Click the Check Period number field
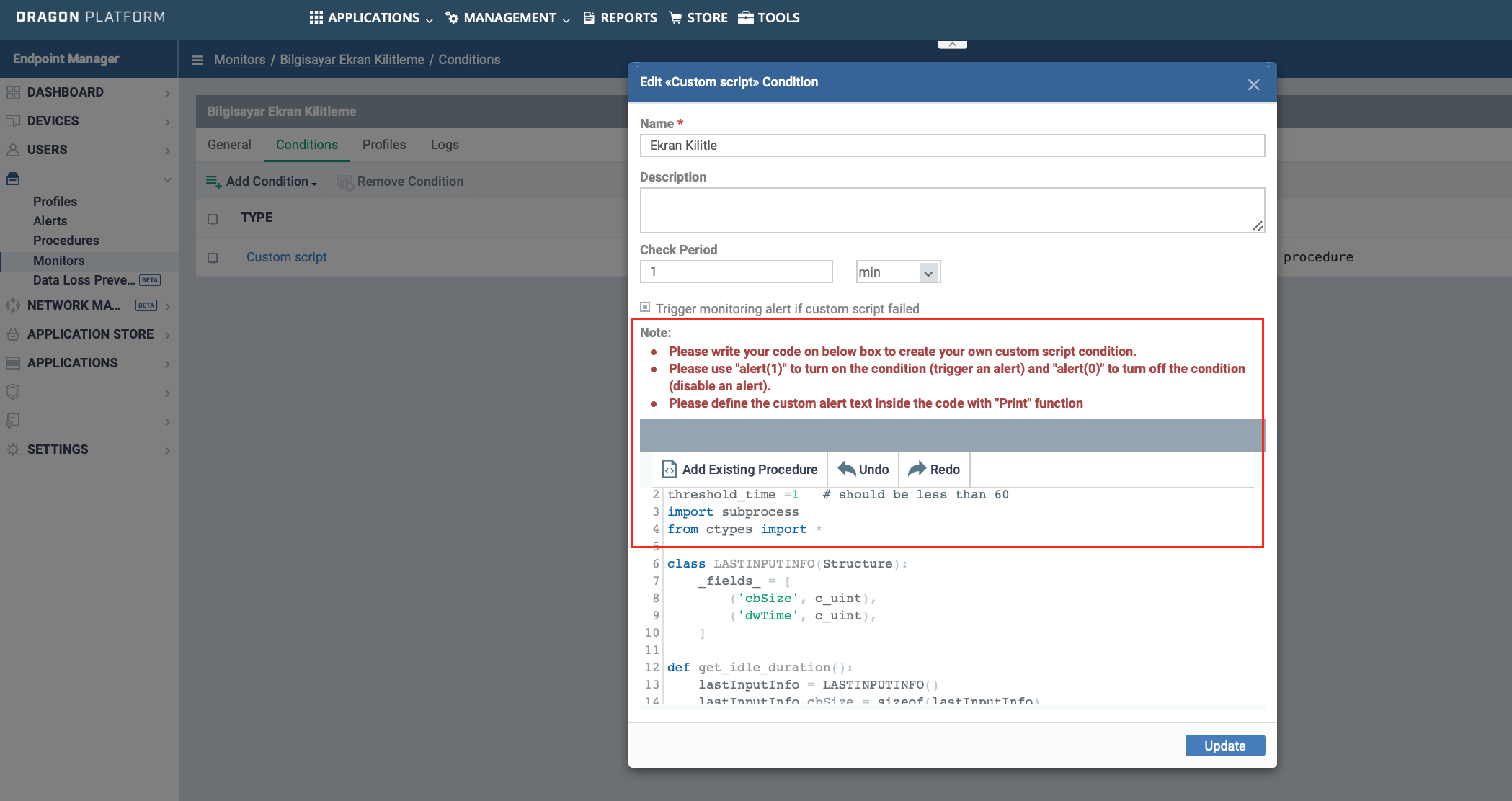This screenshot has width=1512, height=801. [736, 272]
